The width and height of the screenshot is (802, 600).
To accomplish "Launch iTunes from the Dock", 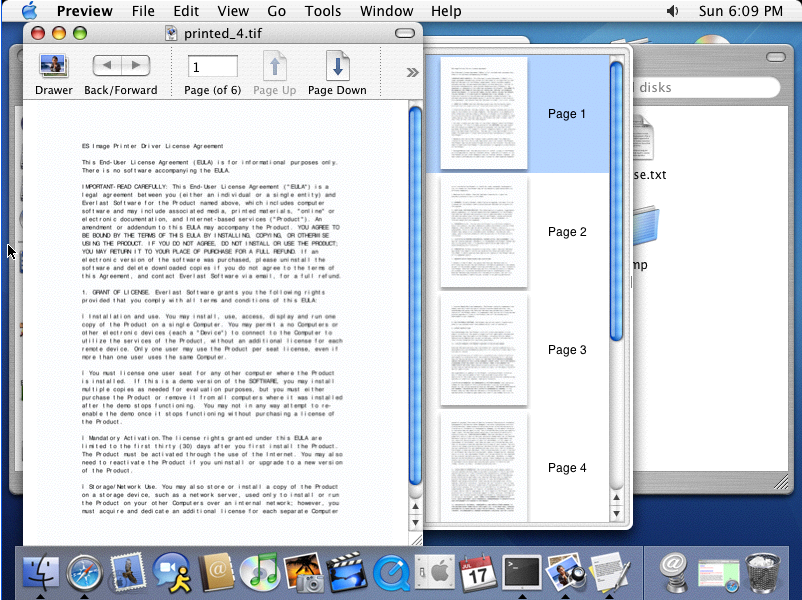I will pos(260,572).
